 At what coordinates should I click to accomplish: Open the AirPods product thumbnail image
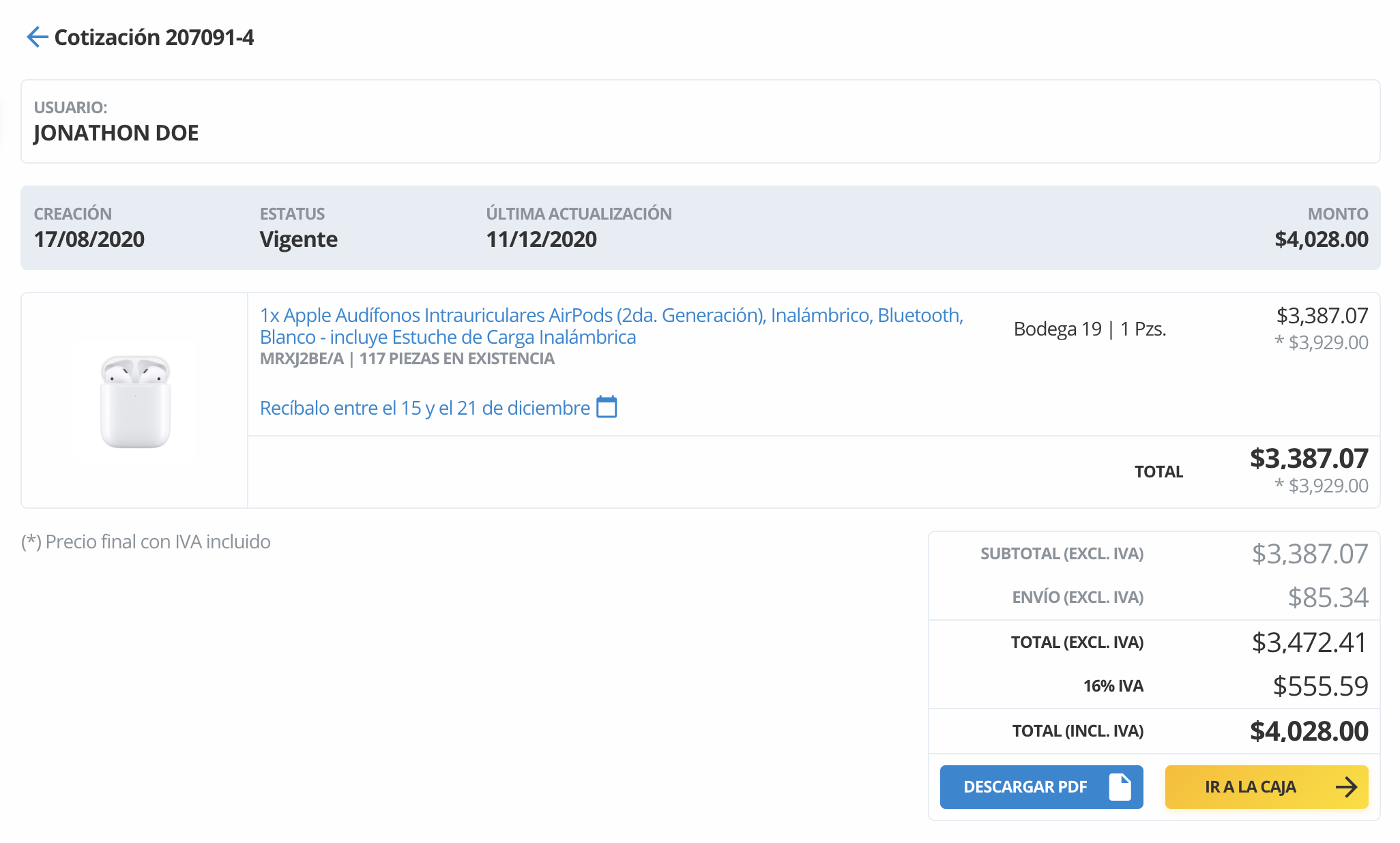coord(135,401)
